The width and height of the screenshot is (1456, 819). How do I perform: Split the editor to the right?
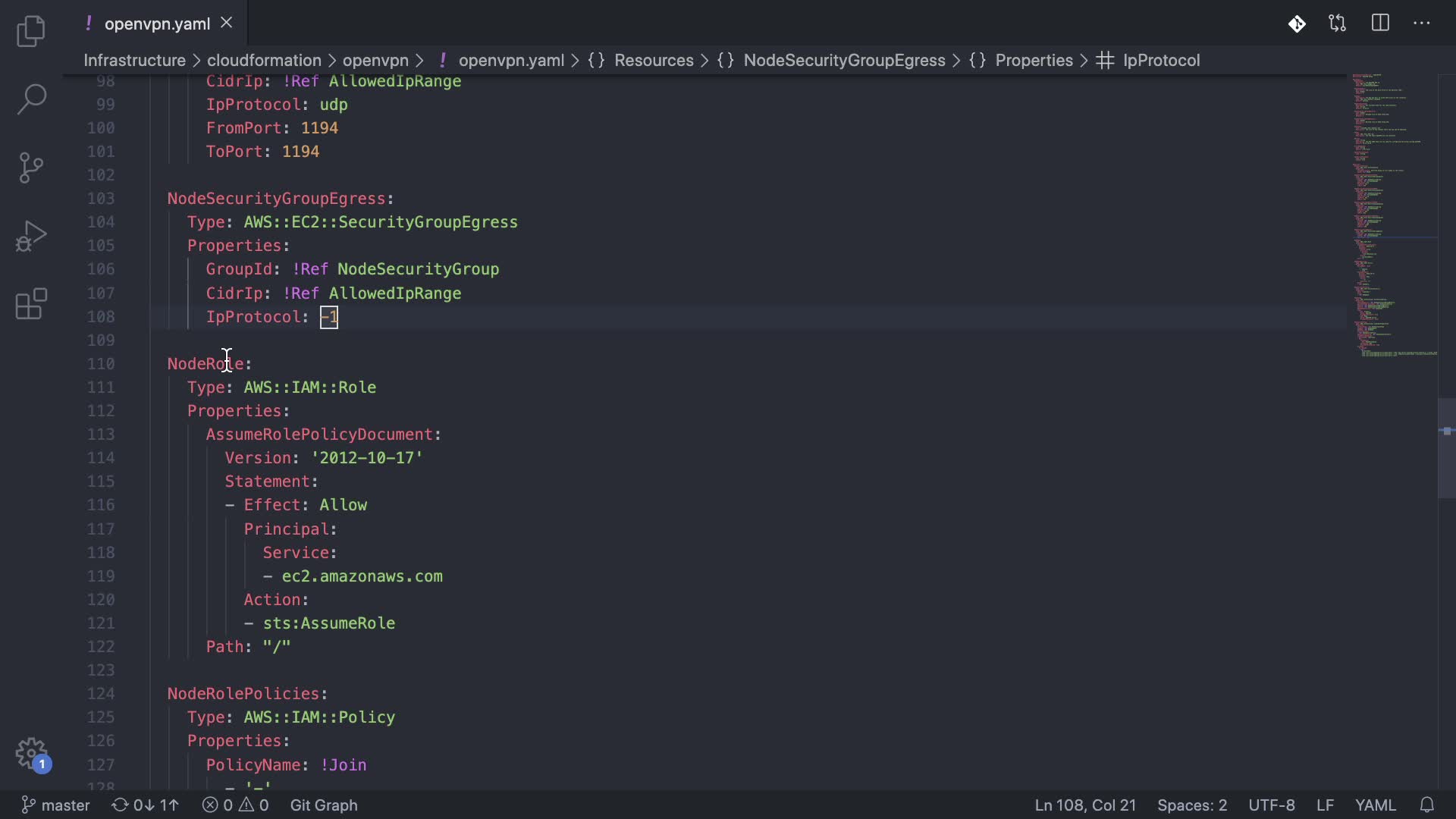coord(1380,24)
